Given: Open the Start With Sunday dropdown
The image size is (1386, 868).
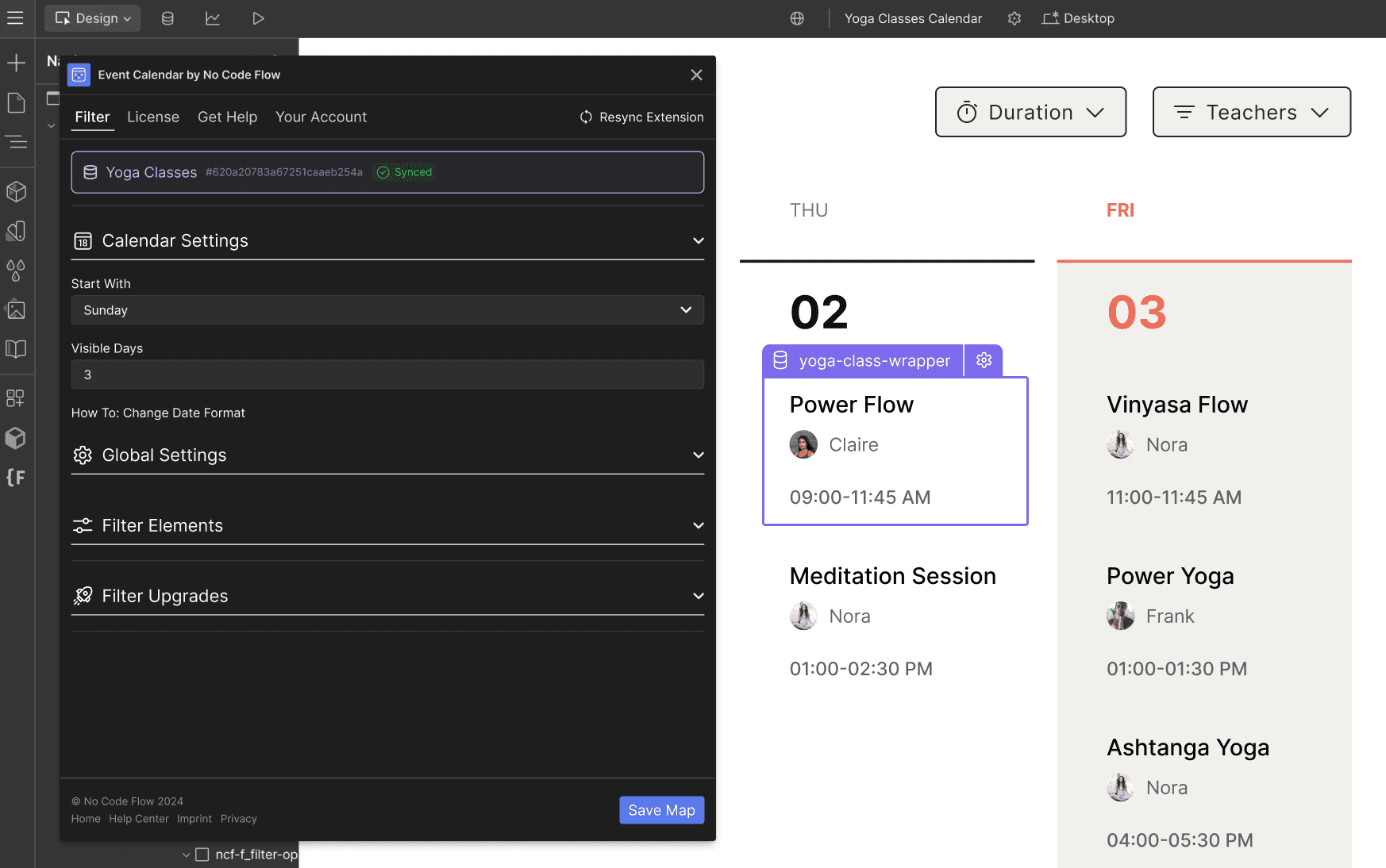Looking at the screenshot, I should point(387,310).
